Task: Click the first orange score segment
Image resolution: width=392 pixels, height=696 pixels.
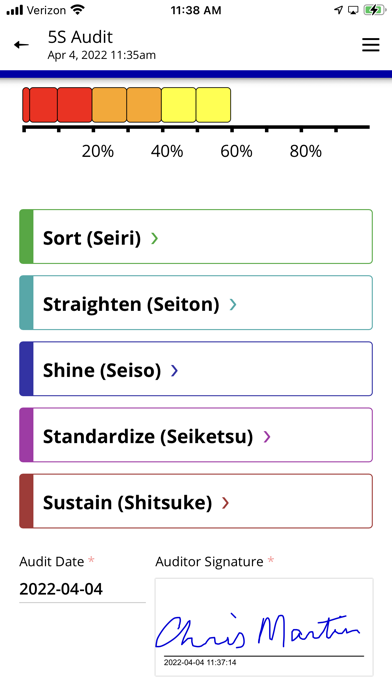Action: pos(109,105)
